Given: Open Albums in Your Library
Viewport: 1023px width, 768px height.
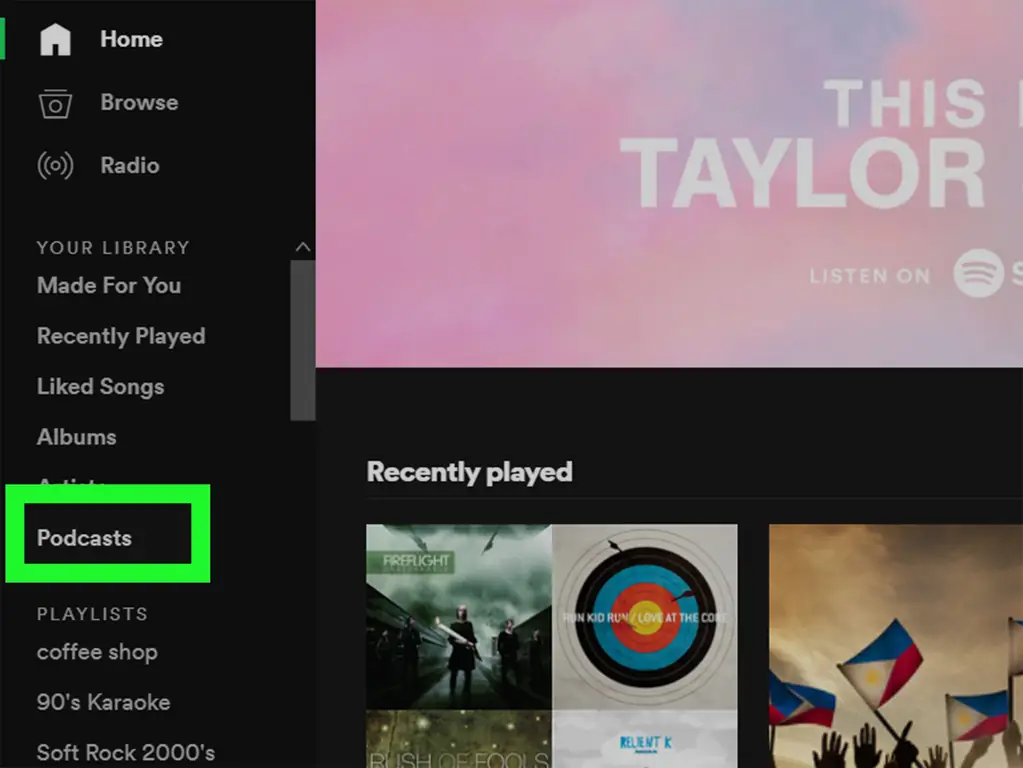Looking at the screenshot, I should 76,437.
